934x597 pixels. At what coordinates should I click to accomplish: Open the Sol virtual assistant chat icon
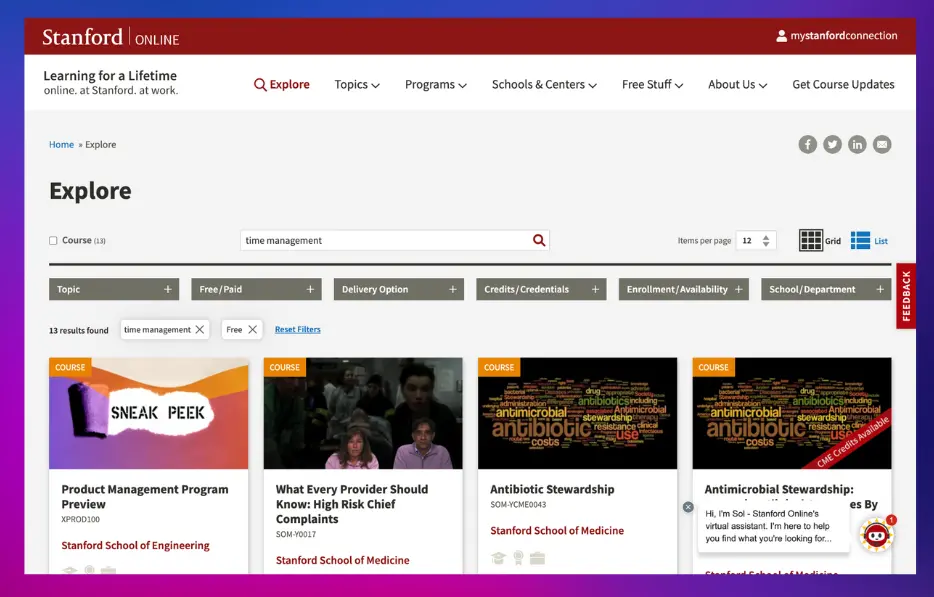tap(876, 537)
